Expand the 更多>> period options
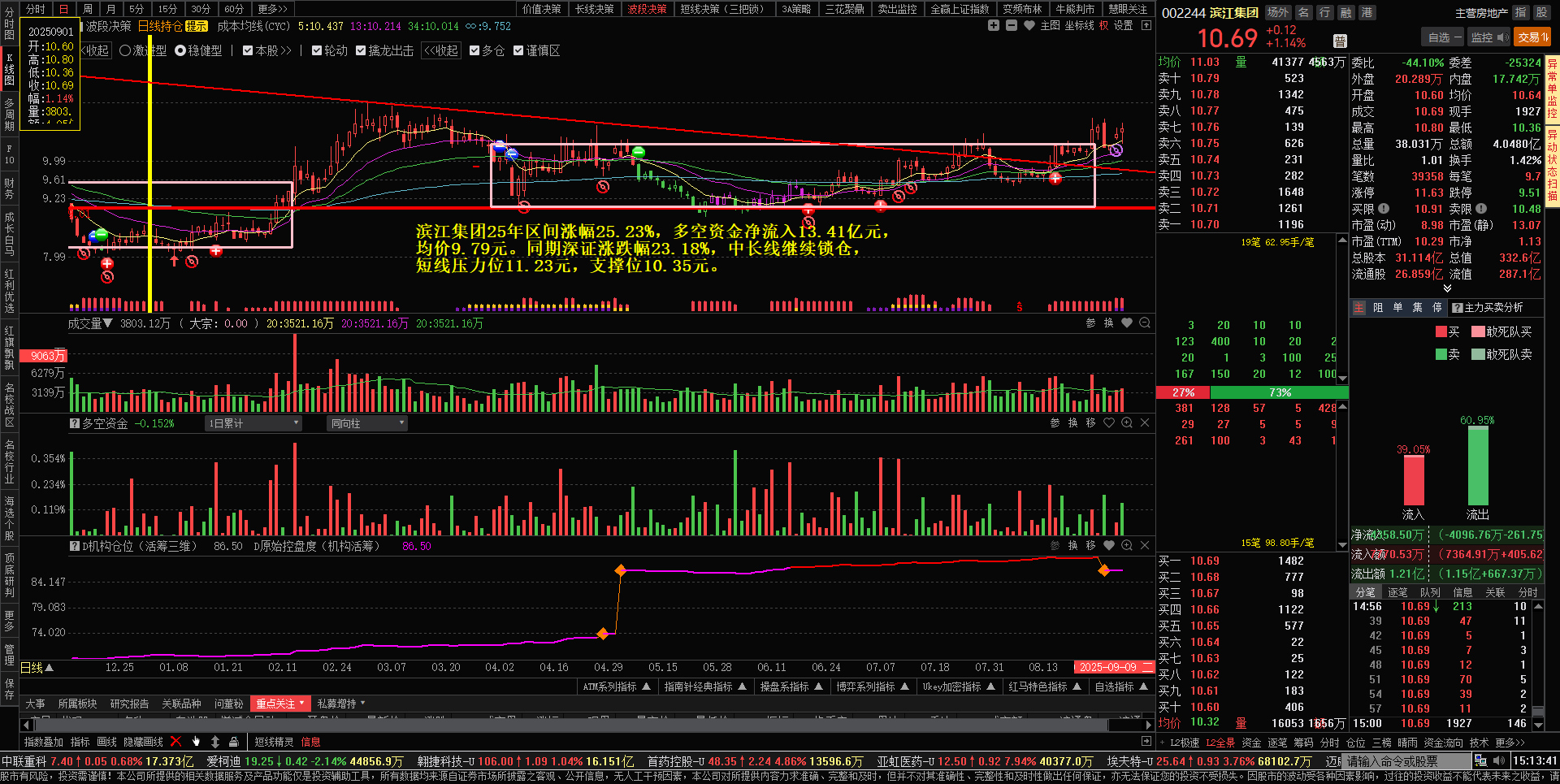This screenshot has width=1560, height=784. [x=272, y=9]
